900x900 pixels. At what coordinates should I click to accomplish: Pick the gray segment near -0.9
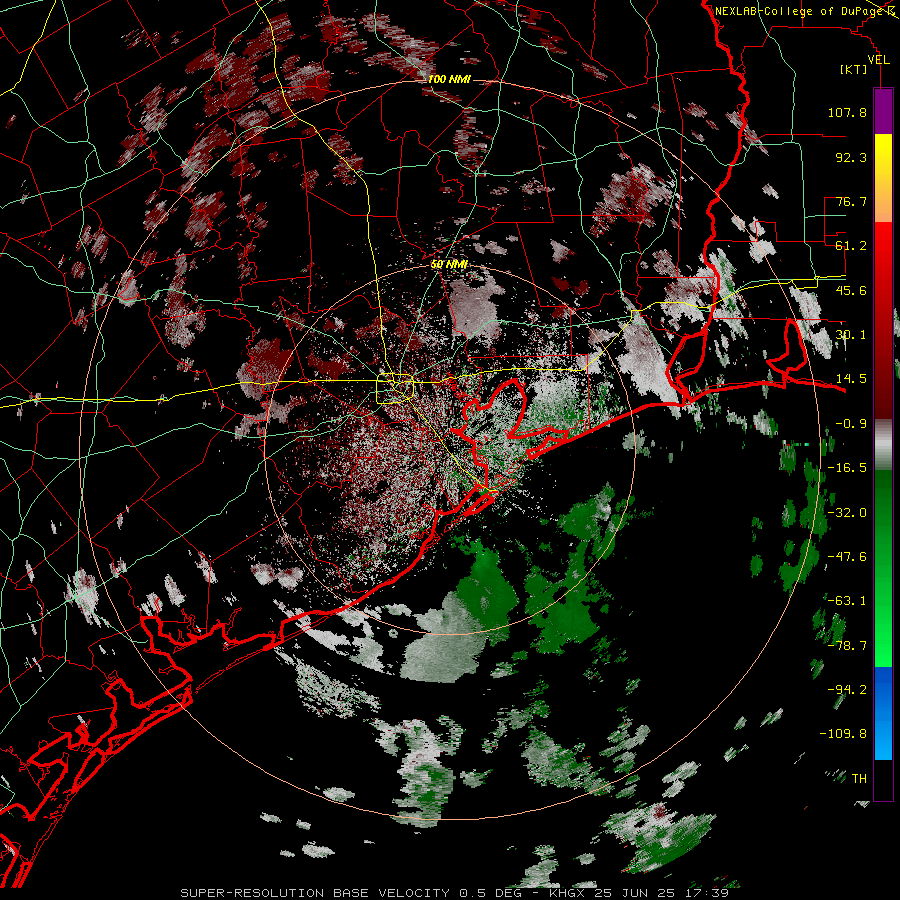pos(883,445)
